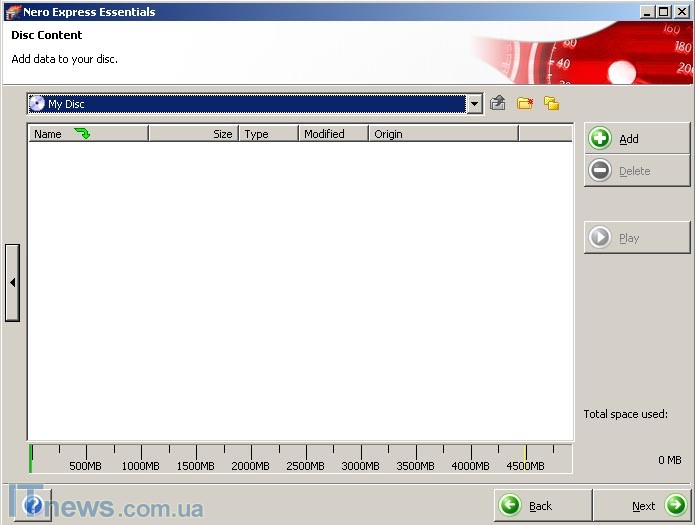Click the My Disc disc icon
This screenshot has width=695, height=525.
coord(37,104)
